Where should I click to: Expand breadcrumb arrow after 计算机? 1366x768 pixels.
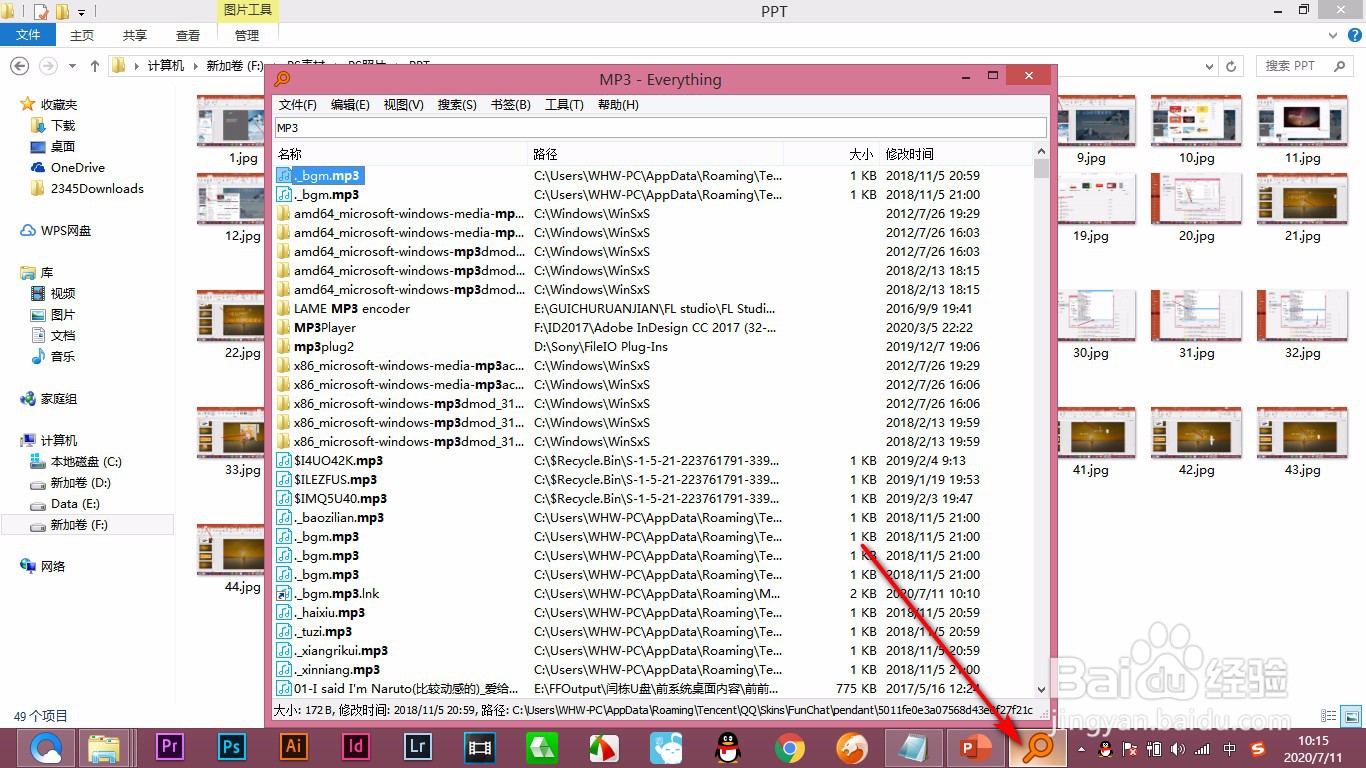196,66
